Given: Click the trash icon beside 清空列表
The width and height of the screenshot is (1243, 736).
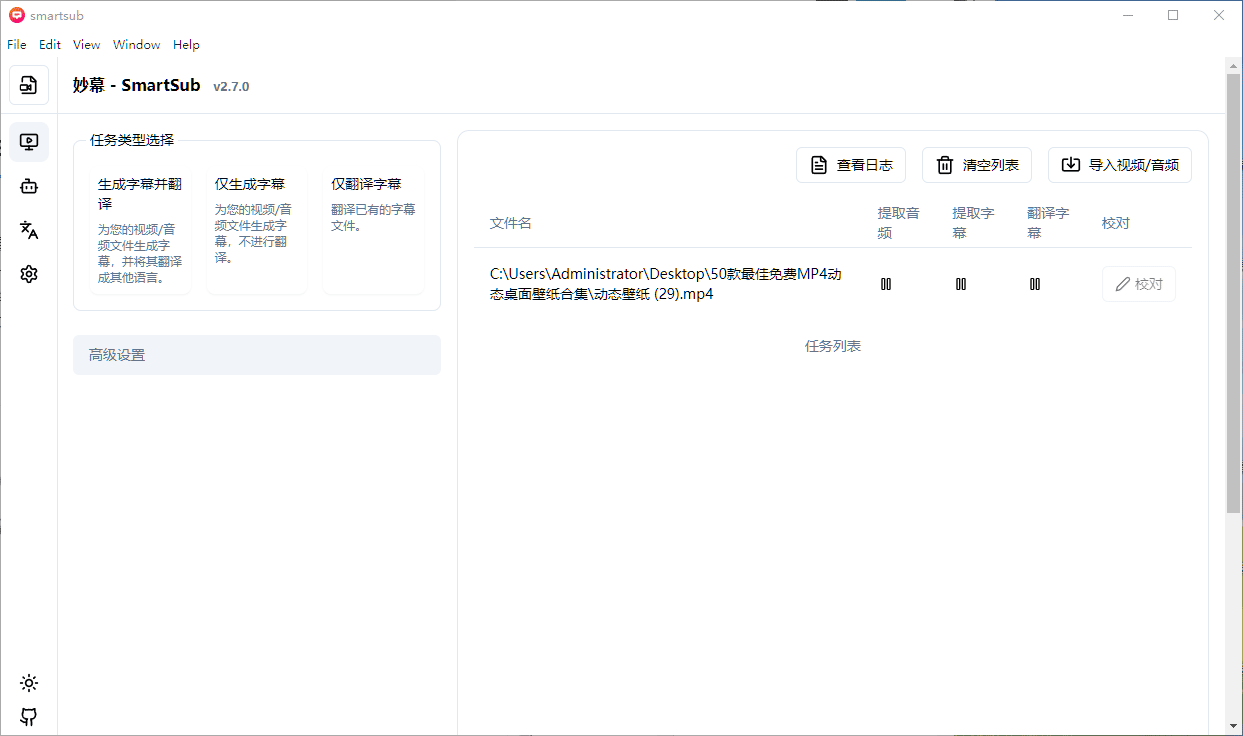Looking at the screenshot, I should (944, 165).
